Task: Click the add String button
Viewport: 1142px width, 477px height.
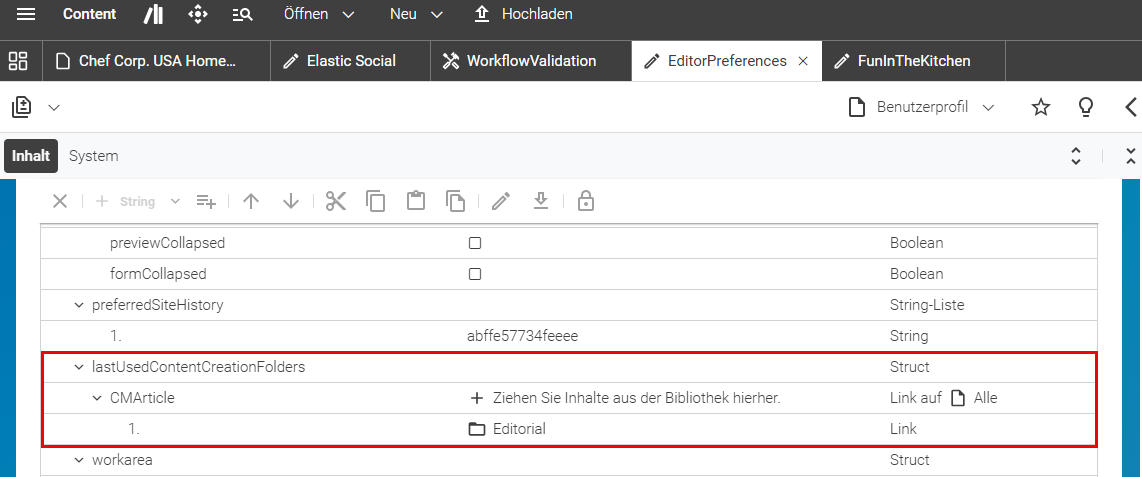Action: [x=126, y=202]
